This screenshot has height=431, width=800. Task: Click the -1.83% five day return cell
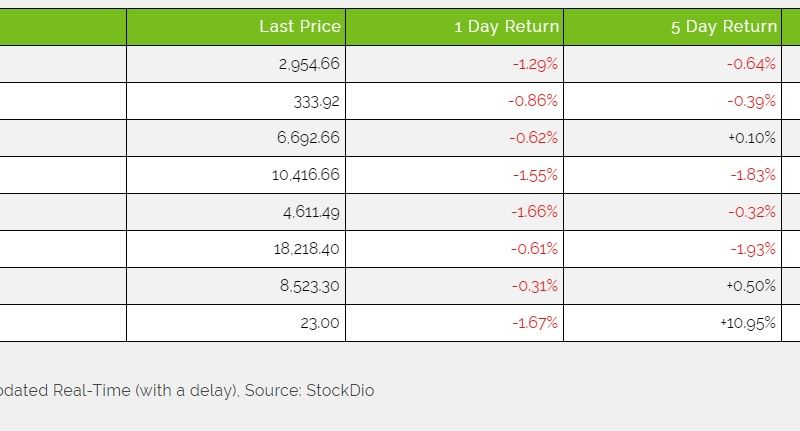pos(752,175)
